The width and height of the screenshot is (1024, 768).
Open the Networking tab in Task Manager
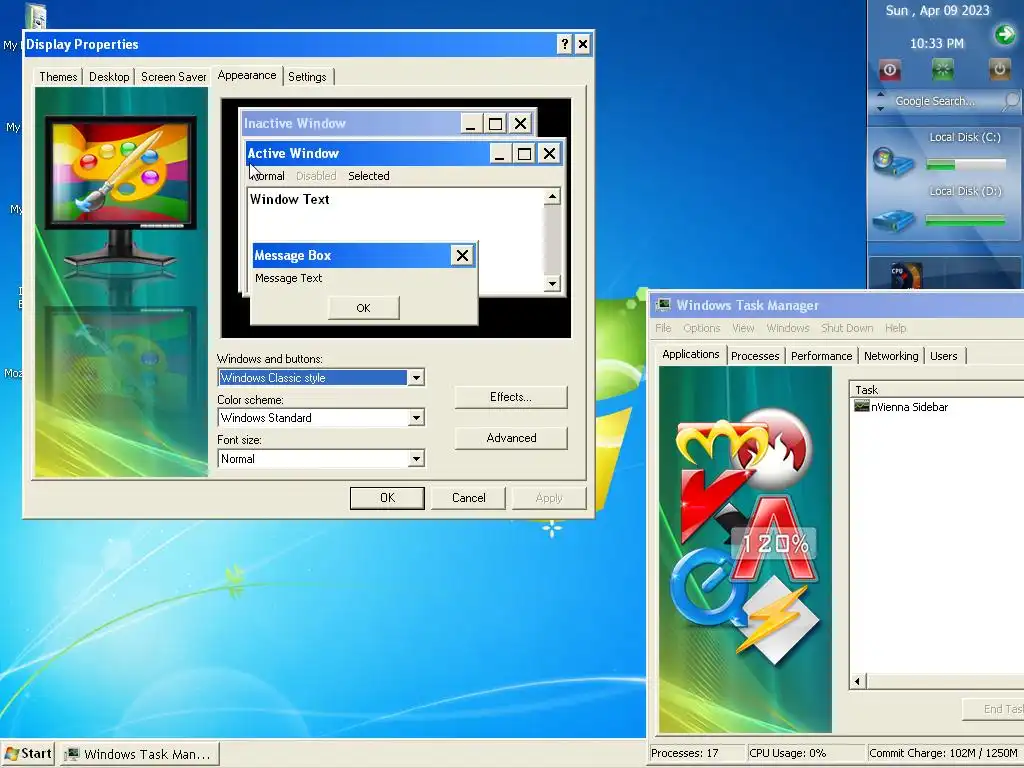891,356
